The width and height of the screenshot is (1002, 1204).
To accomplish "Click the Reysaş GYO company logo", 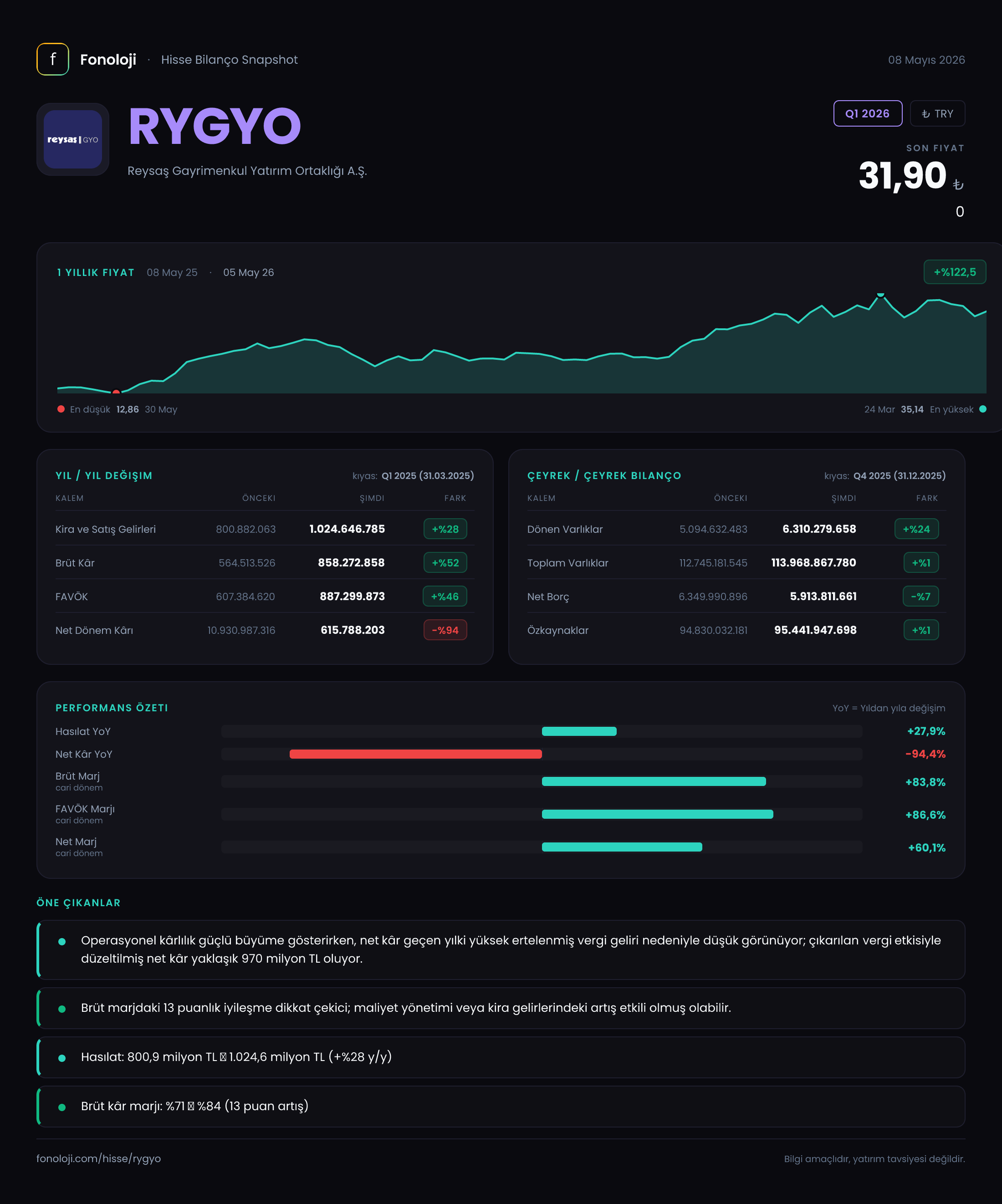I will pyautogui.click(x=73, y=139).
